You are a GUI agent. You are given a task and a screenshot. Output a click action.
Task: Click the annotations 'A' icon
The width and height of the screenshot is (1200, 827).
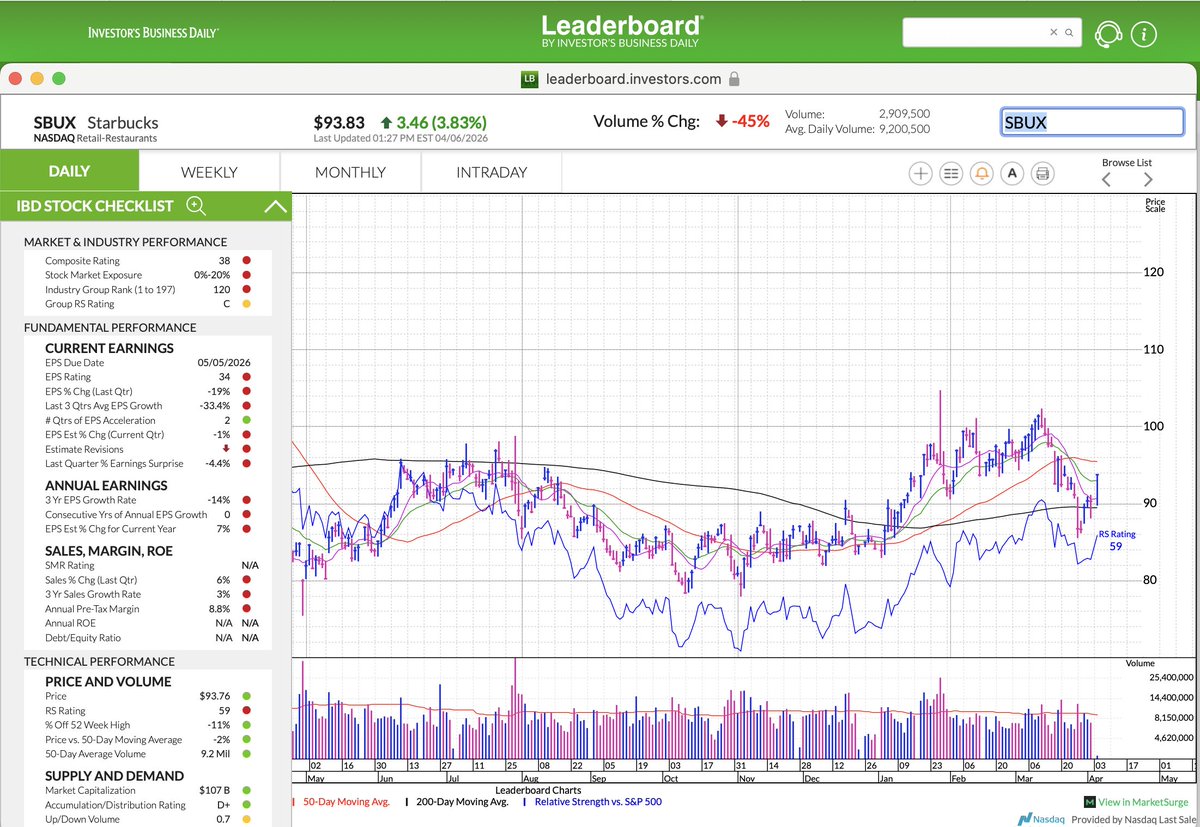[1012, 173]
